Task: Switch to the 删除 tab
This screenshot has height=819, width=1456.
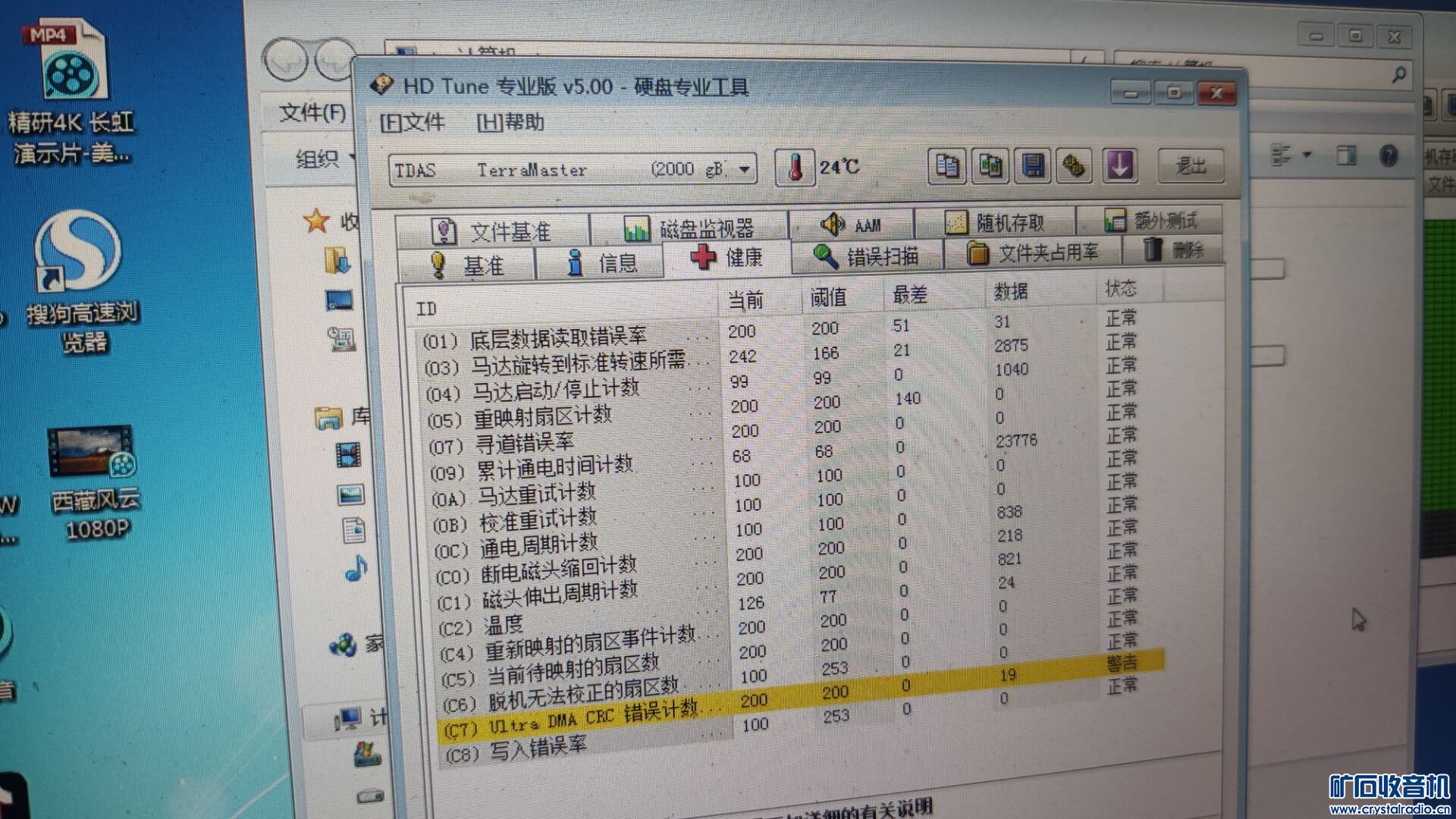Action: point(1172,249)
